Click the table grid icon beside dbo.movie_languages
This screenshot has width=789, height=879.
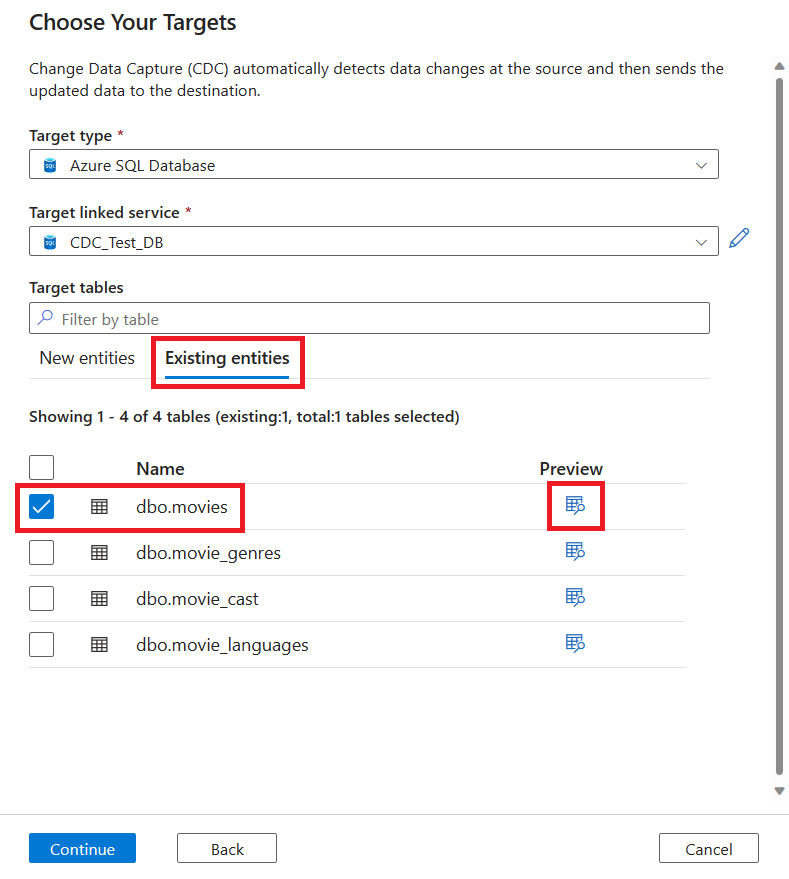[x=99, y=645]
